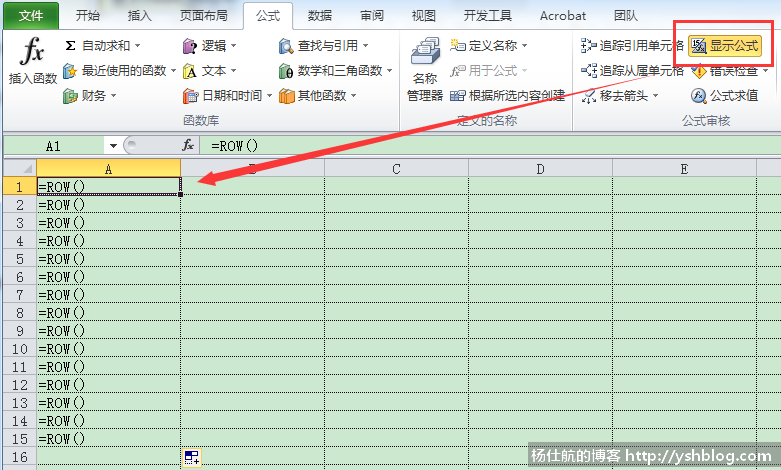Select column D header

(x=540, y=169)
